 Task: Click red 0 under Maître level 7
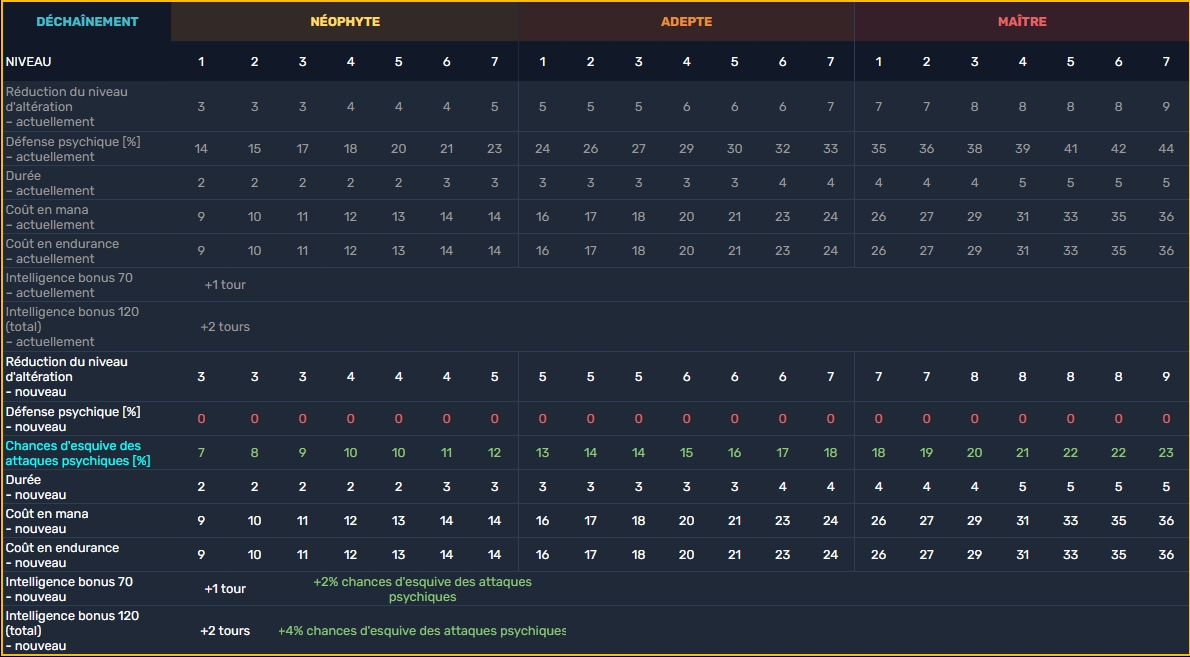[x=1166, y=419]
